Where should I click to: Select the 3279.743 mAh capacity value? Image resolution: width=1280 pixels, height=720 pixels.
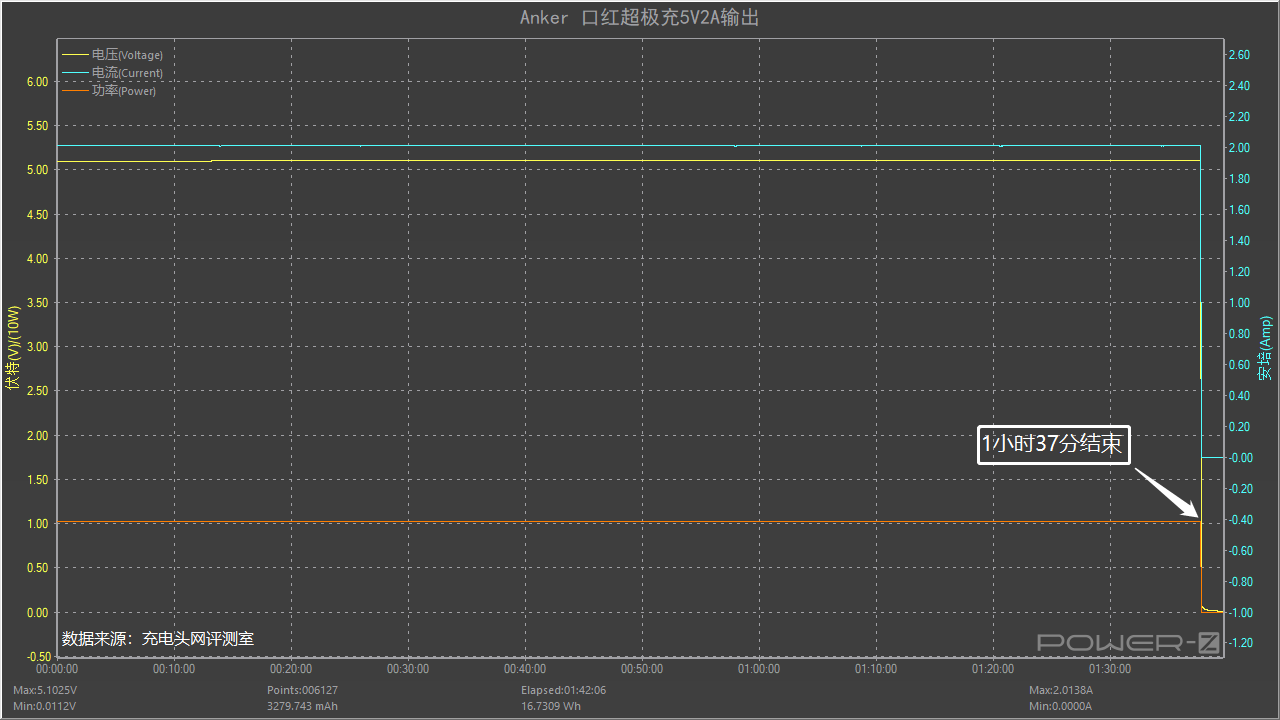coord(302,706)
